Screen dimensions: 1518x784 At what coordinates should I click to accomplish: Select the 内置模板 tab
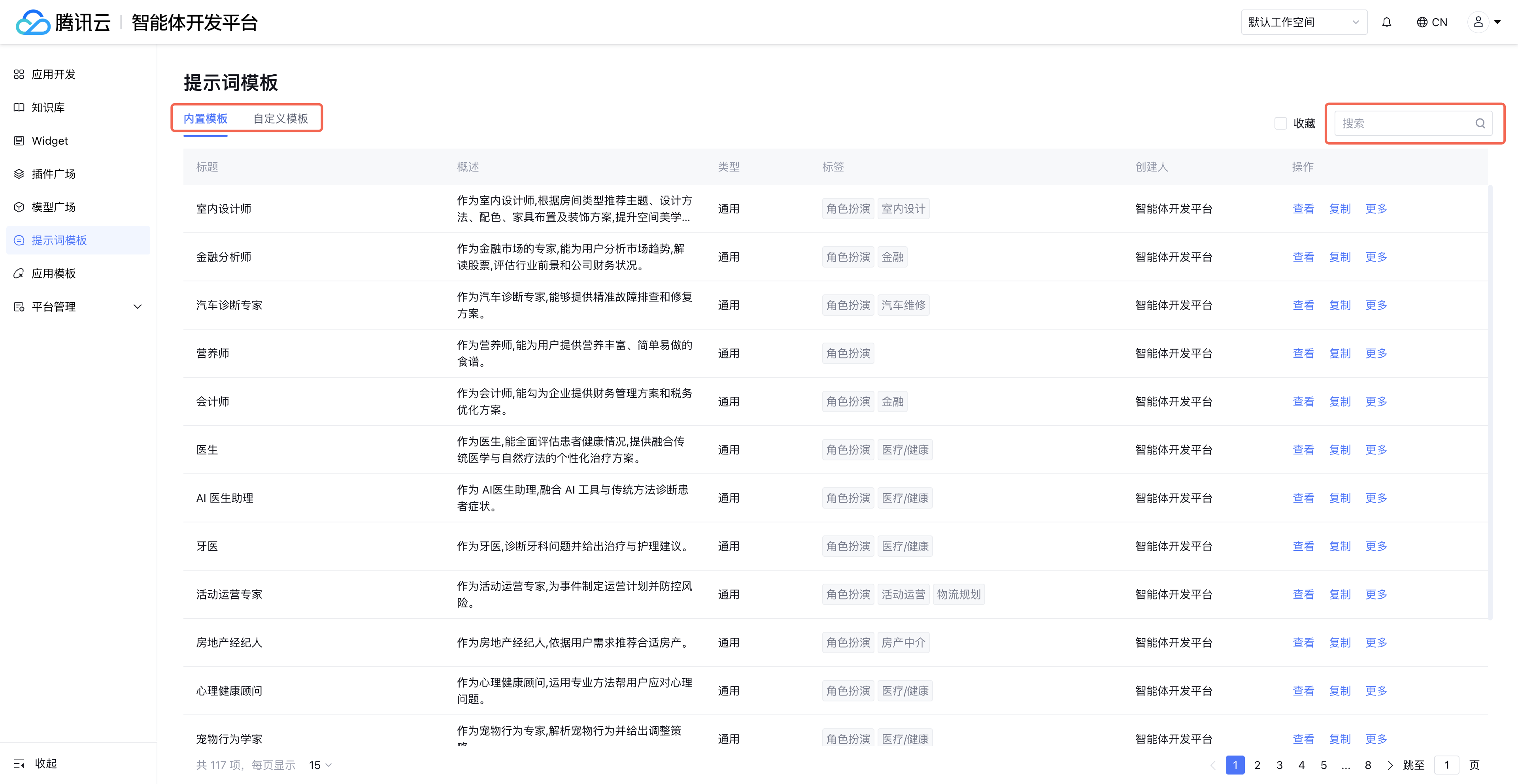[205, 119]
